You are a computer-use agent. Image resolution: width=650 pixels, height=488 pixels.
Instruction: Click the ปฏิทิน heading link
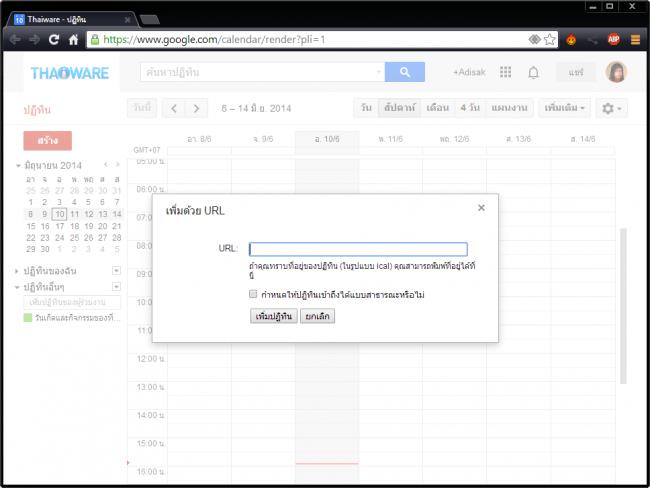(x=37, y=110)
